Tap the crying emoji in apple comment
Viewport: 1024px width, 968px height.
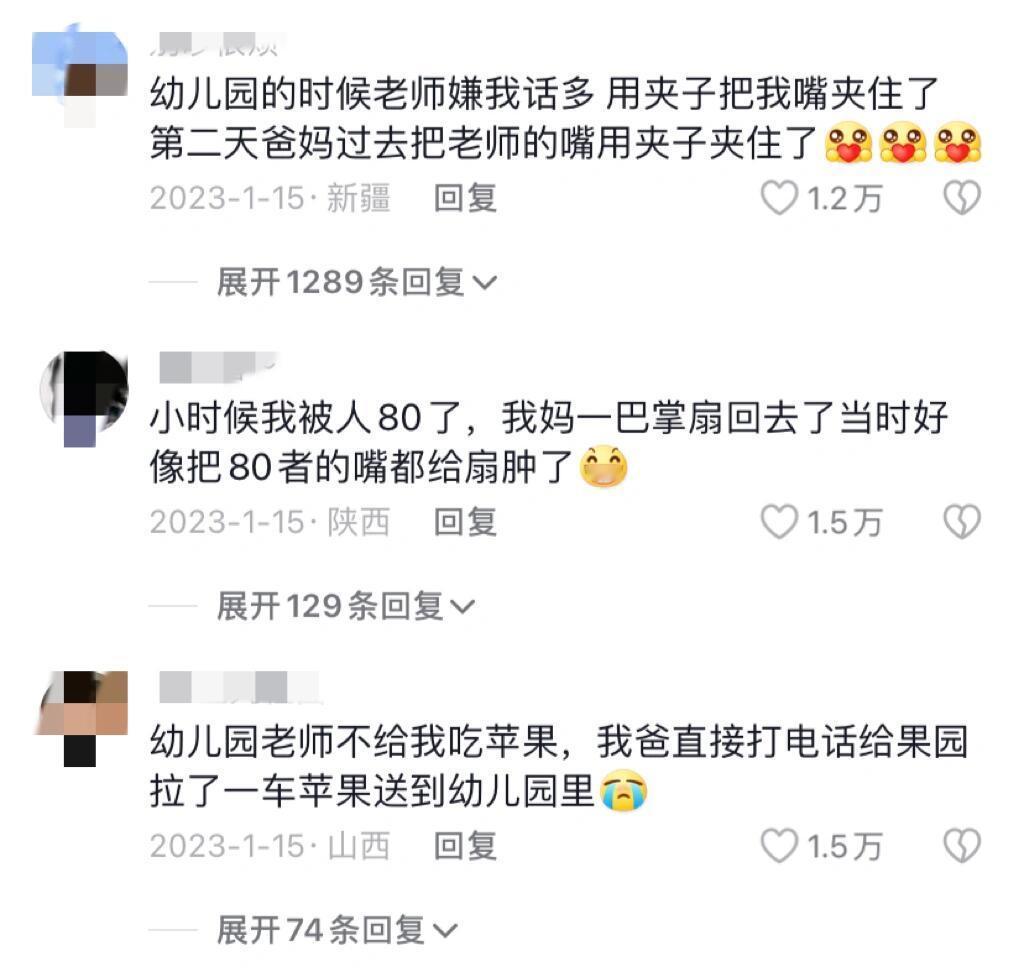tap(624, 790)
